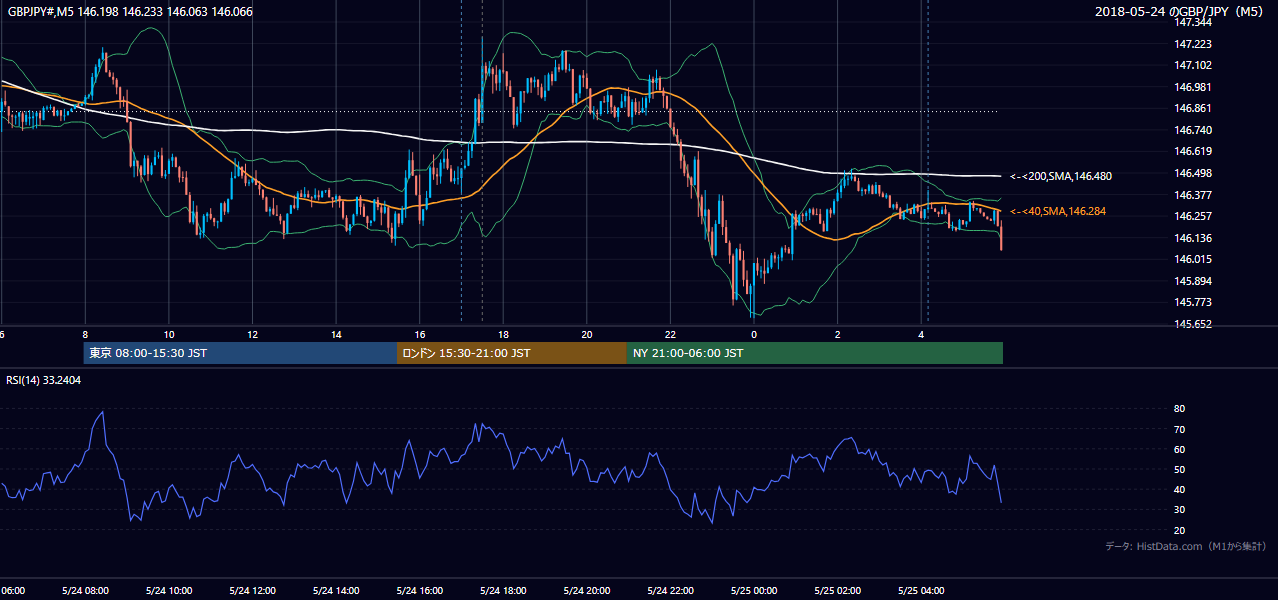Click the RSI axis level 60
This screenshot has width=1278, height=600.
(x=1180, y=449)
